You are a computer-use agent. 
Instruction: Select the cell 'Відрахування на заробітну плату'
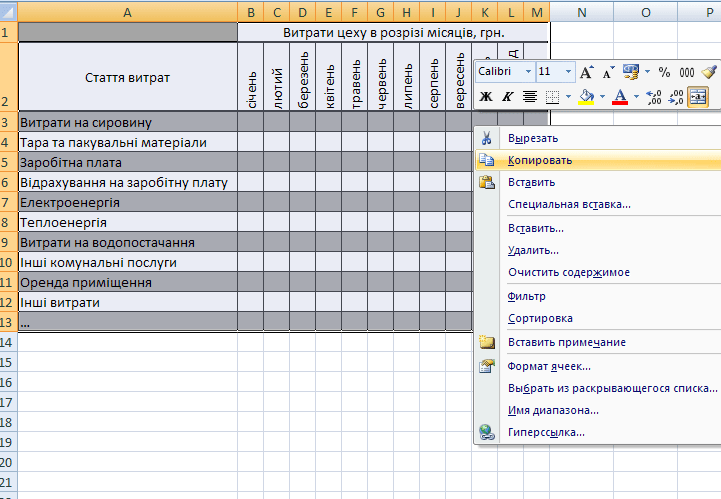pyautogui.click(x=127, y=182)
